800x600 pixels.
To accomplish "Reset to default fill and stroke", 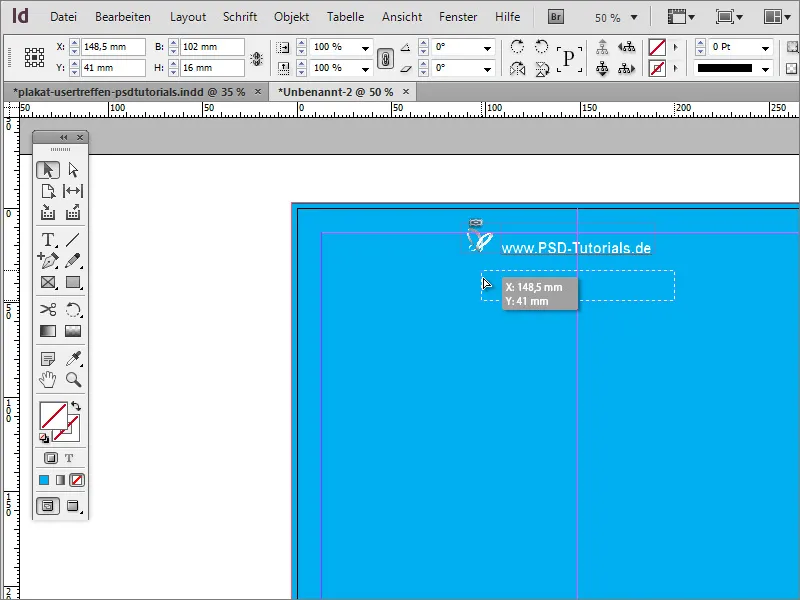I will [44, 438].
